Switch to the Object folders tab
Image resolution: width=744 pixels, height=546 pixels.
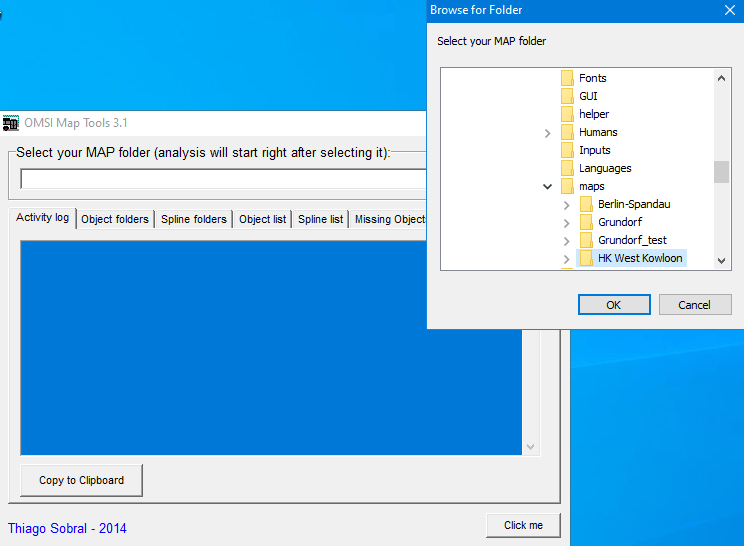[x=115, y=219]
